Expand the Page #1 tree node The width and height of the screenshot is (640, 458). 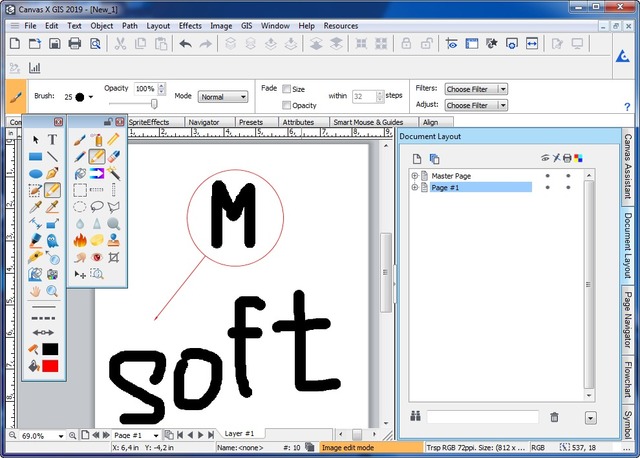pyautogui.click(x=414, y=187)
